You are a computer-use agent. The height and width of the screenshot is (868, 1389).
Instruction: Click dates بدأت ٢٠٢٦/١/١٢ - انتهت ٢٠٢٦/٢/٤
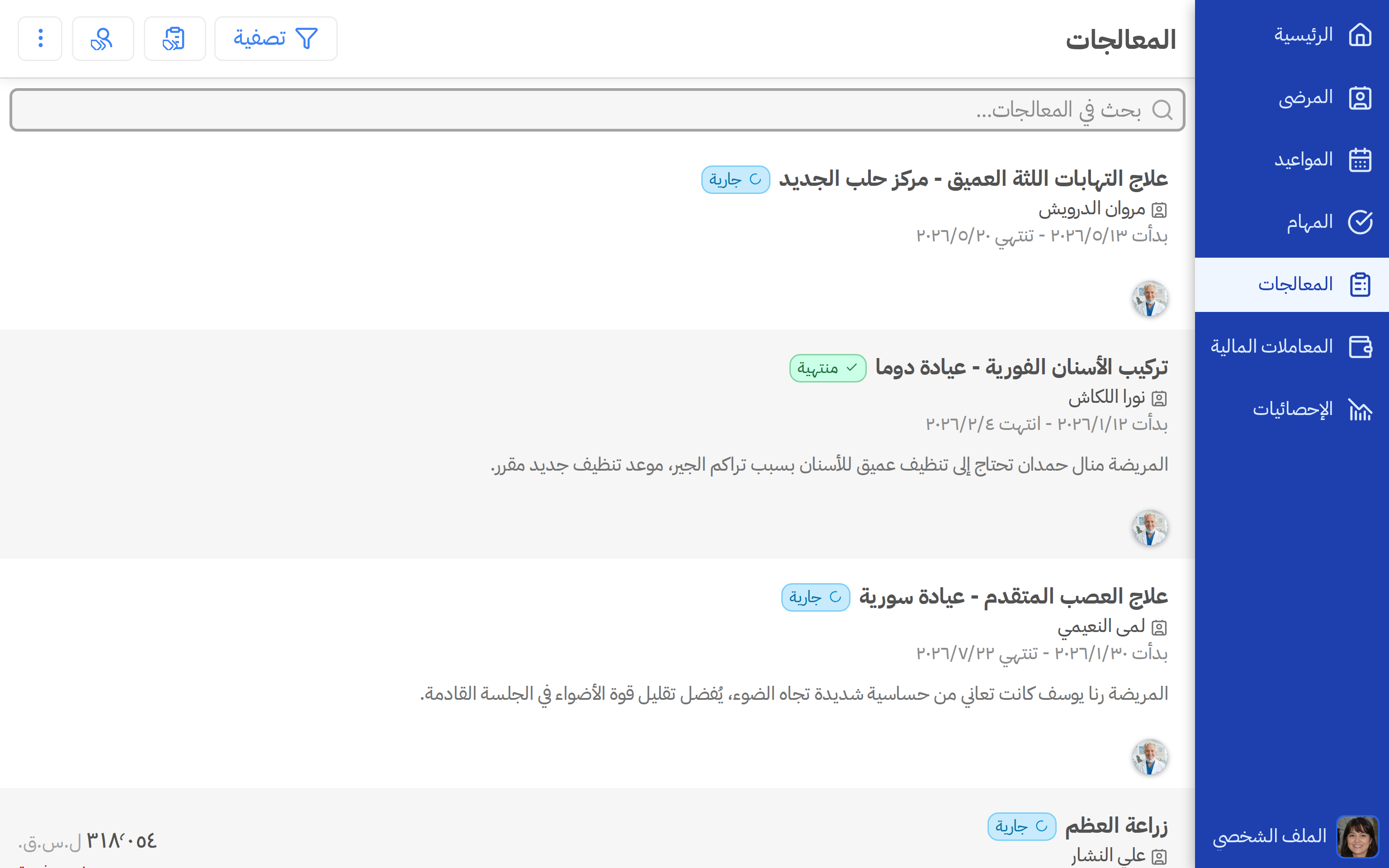[x=1046, y=424]
